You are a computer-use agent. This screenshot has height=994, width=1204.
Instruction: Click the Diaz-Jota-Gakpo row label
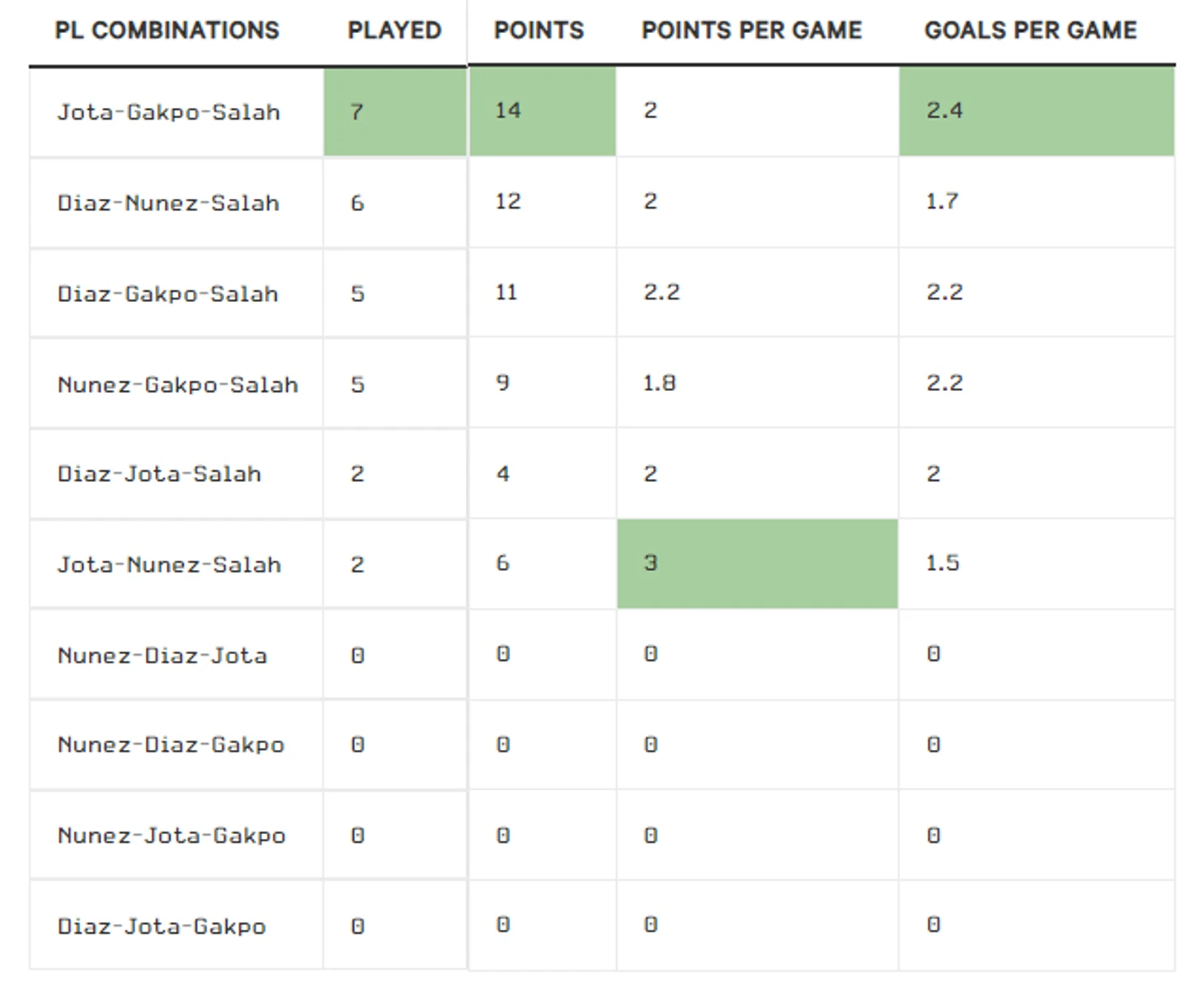pyautogui.click(x=162, y=926)
